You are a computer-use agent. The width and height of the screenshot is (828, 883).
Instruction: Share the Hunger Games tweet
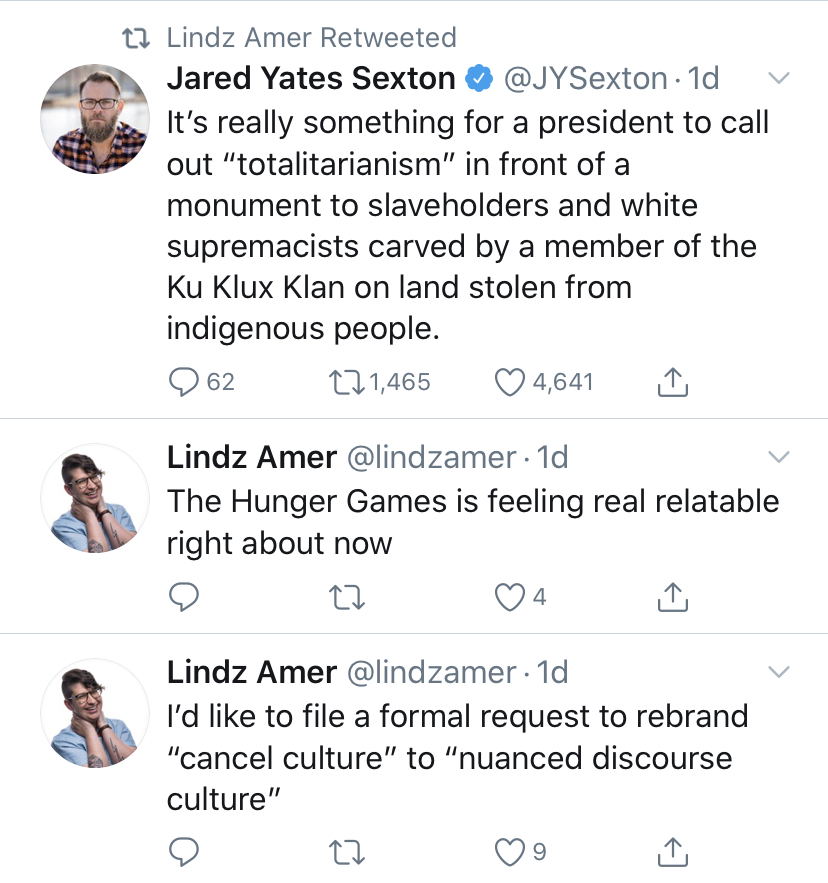coord(673,597)
